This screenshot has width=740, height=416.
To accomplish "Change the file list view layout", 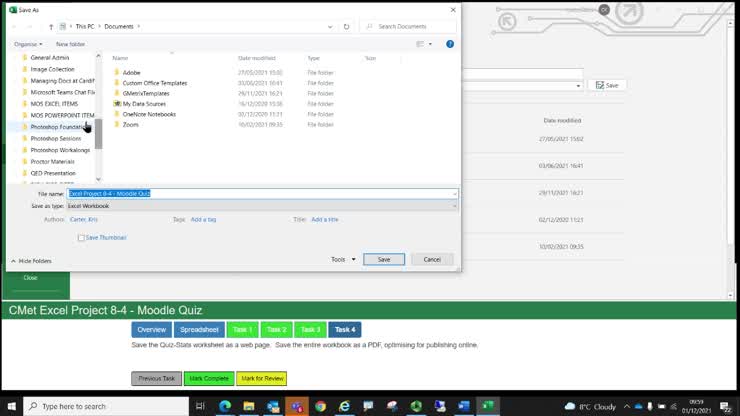I will coord(420,44).
